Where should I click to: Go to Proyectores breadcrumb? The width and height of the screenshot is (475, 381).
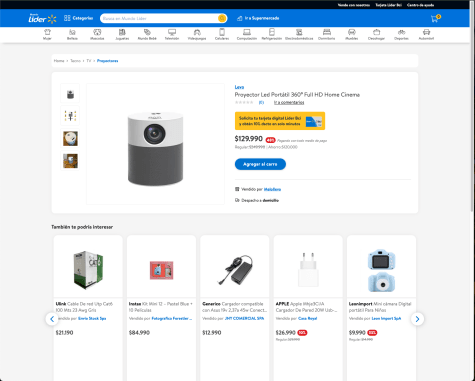tap(107, 61)
